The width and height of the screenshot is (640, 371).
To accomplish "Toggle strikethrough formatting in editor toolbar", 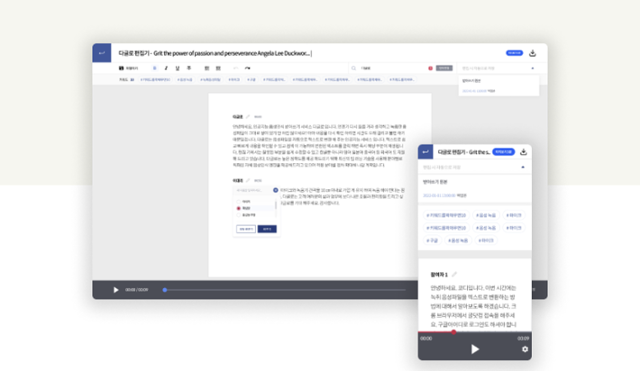I will pyautogui.click(x=189, y=68).
